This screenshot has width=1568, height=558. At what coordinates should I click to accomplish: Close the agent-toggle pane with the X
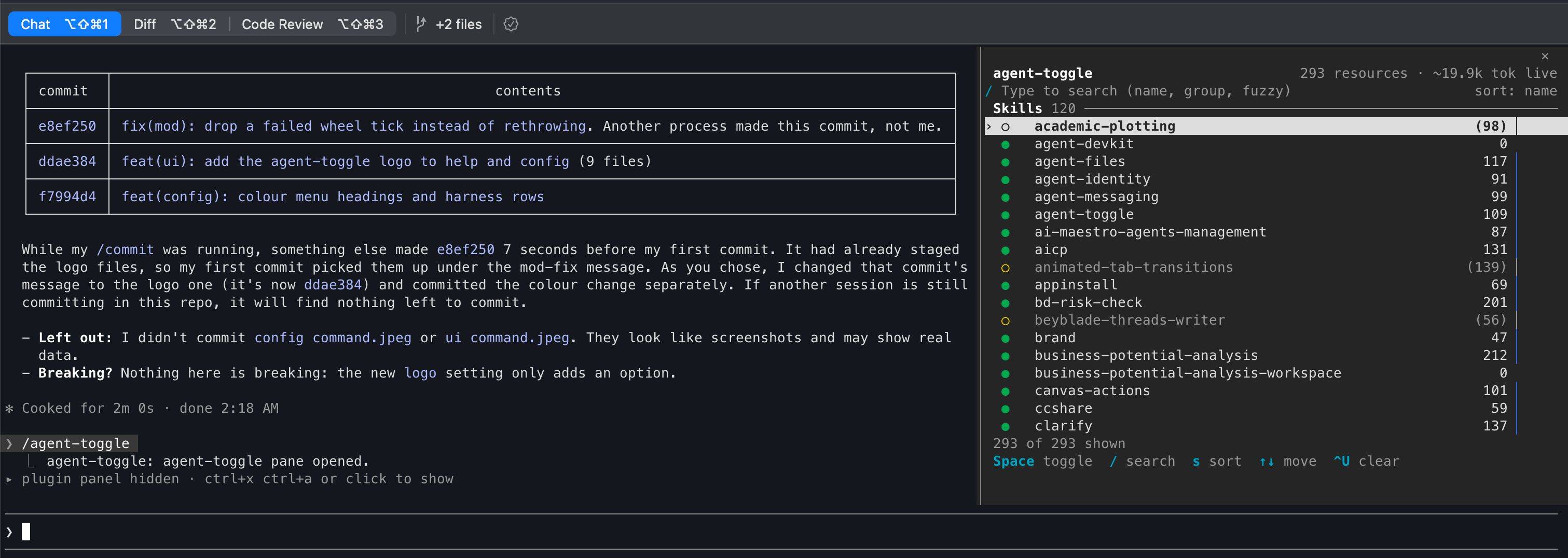point(1544,56)
